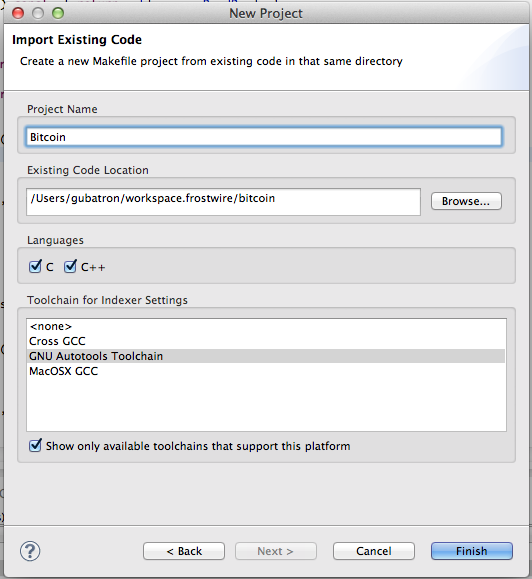
Task: Click the New Project title bar
Action: pos(266,13)
